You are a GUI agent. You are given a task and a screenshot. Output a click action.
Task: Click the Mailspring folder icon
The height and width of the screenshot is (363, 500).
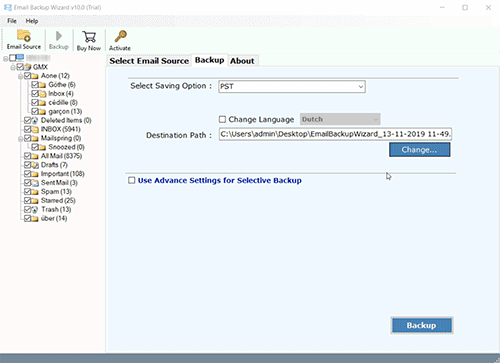click(x=35, y=138)
